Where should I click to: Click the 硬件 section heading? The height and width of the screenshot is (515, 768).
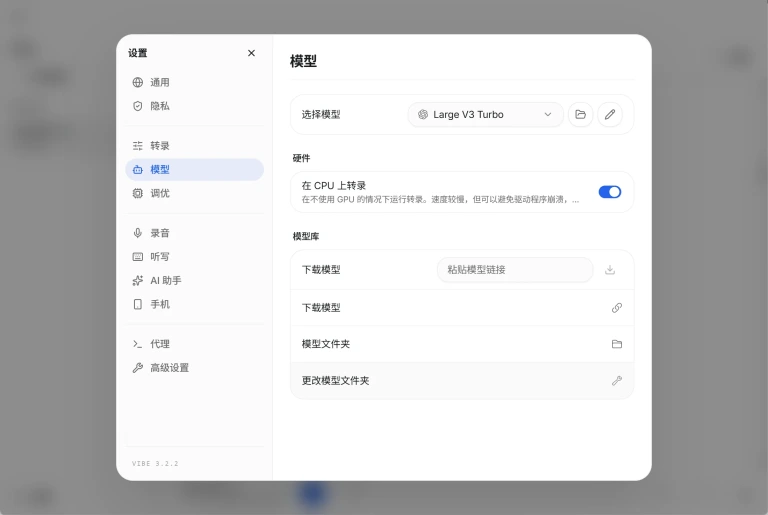coord(301,158)
